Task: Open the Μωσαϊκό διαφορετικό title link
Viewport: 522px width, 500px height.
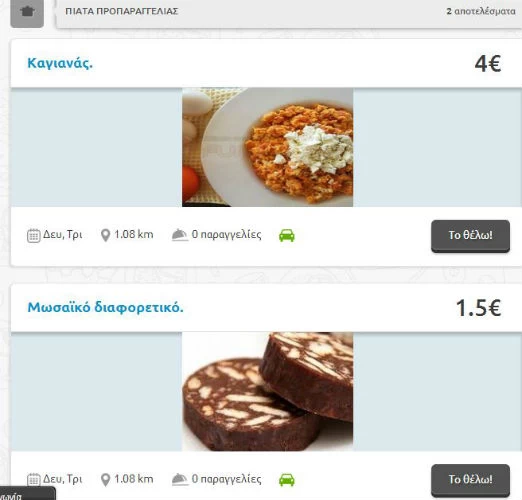Action: 105,307
